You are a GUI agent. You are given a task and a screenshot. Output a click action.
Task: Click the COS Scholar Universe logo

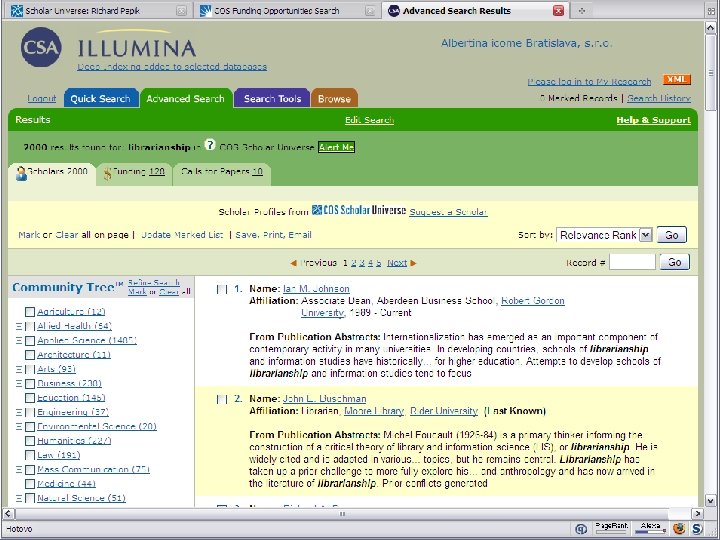pyautogui.click(x=359, y=210)
